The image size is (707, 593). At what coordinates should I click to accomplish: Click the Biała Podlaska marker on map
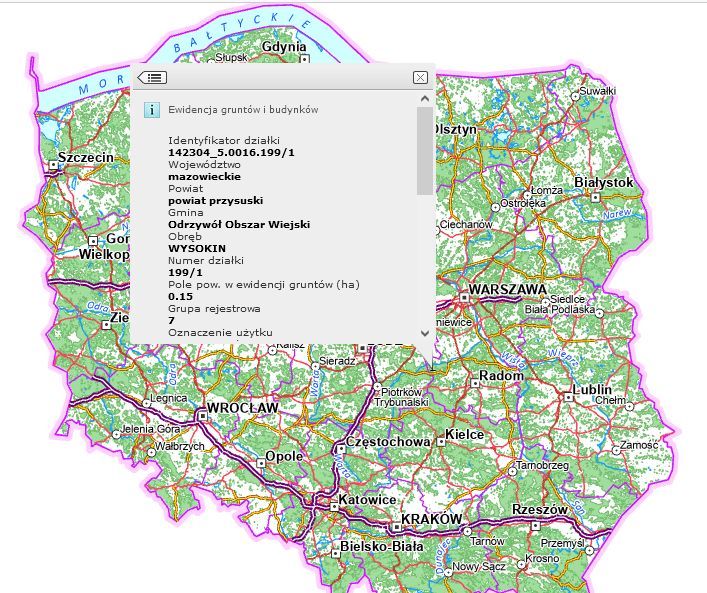[599, 313]
